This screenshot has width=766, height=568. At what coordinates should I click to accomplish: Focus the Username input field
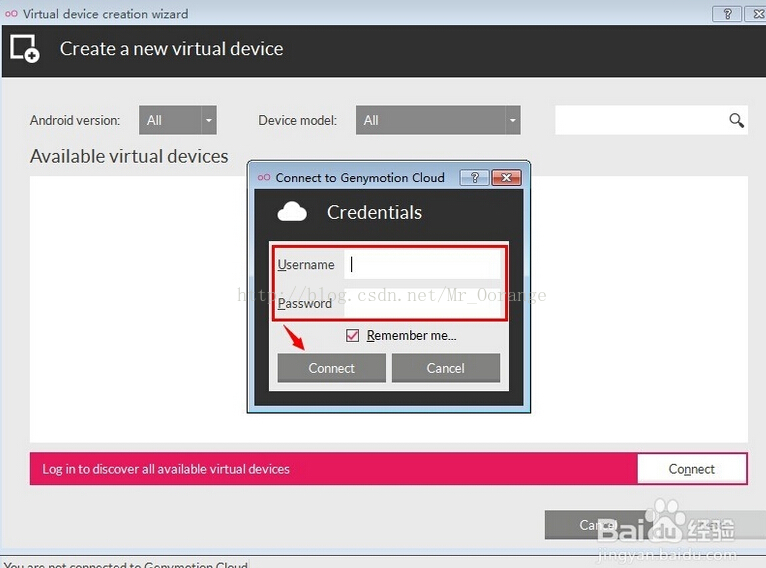423,264
